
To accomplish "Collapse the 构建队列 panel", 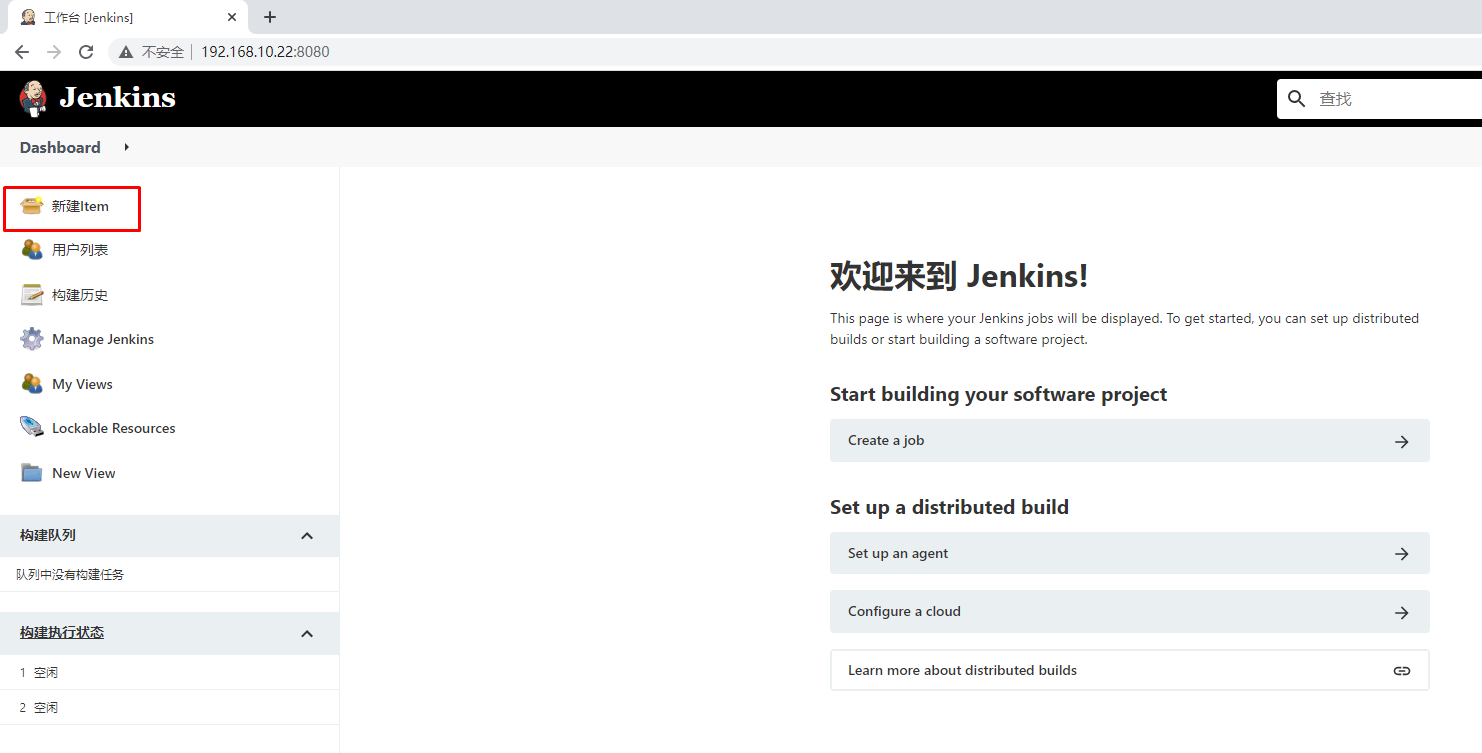I will coord(307,536).
